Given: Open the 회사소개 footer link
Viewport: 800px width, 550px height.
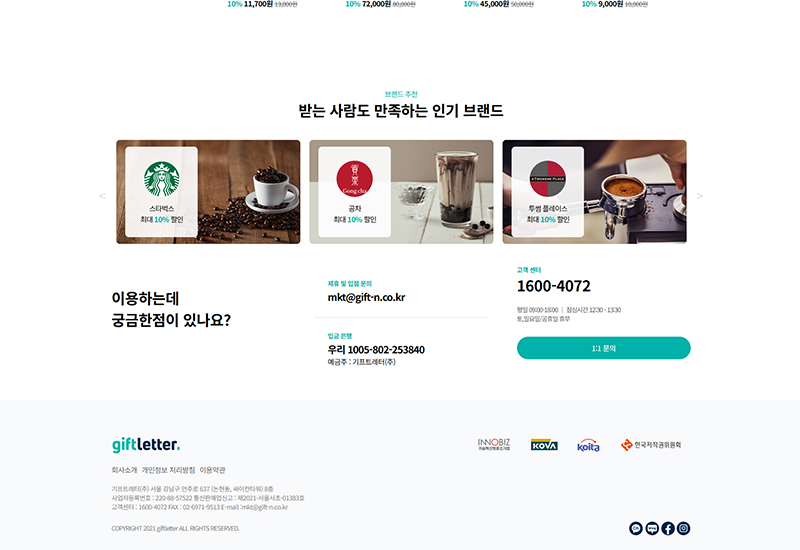Looking at the screenshot, I should [124, 470].
